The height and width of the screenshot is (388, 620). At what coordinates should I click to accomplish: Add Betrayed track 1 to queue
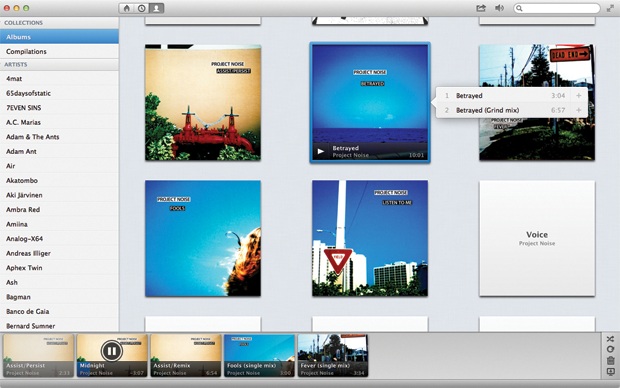[x=578, y=95]
